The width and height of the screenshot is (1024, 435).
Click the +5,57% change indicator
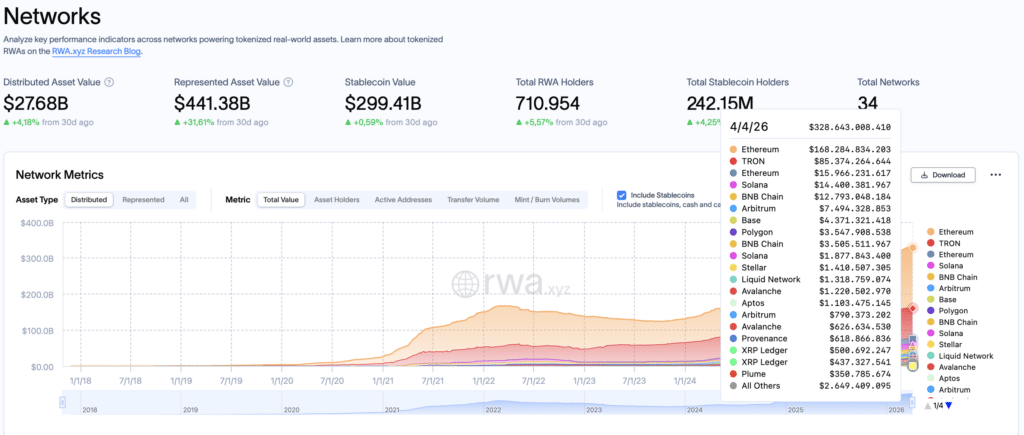pyautogui.click(x=534, y=122)
